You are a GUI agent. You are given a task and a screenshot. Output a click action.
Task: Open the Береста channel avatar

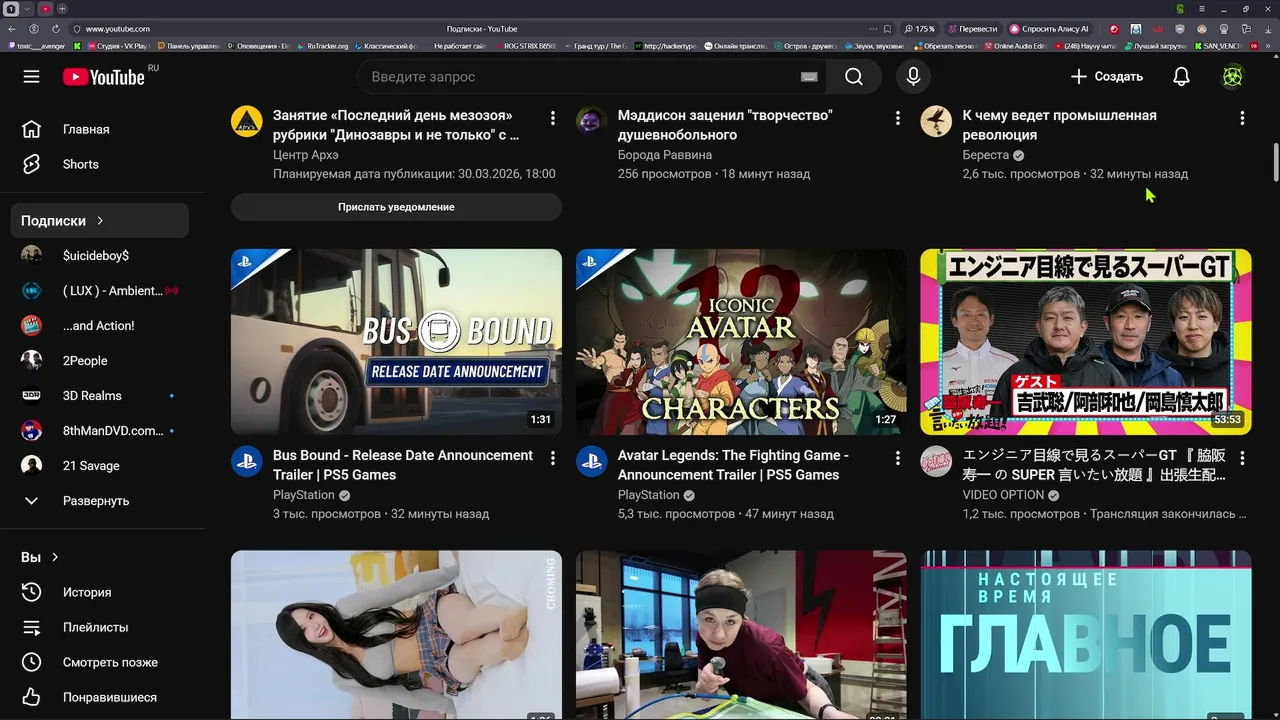[x=937, y=122]
